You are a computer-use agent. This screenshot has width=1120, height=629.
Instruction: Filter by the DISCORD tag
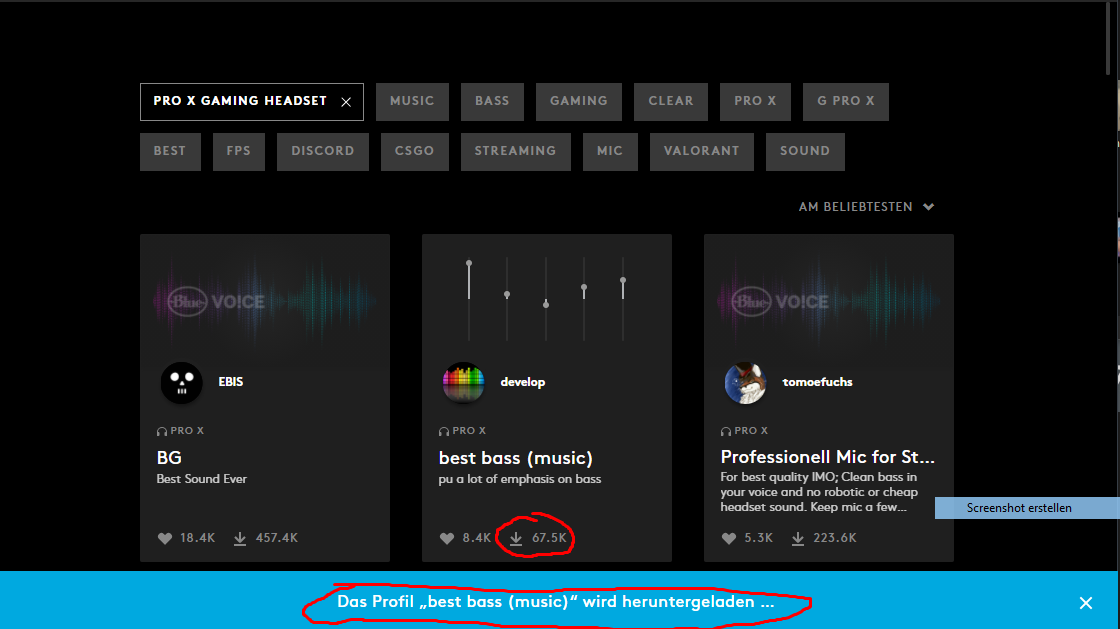[323, 151]
